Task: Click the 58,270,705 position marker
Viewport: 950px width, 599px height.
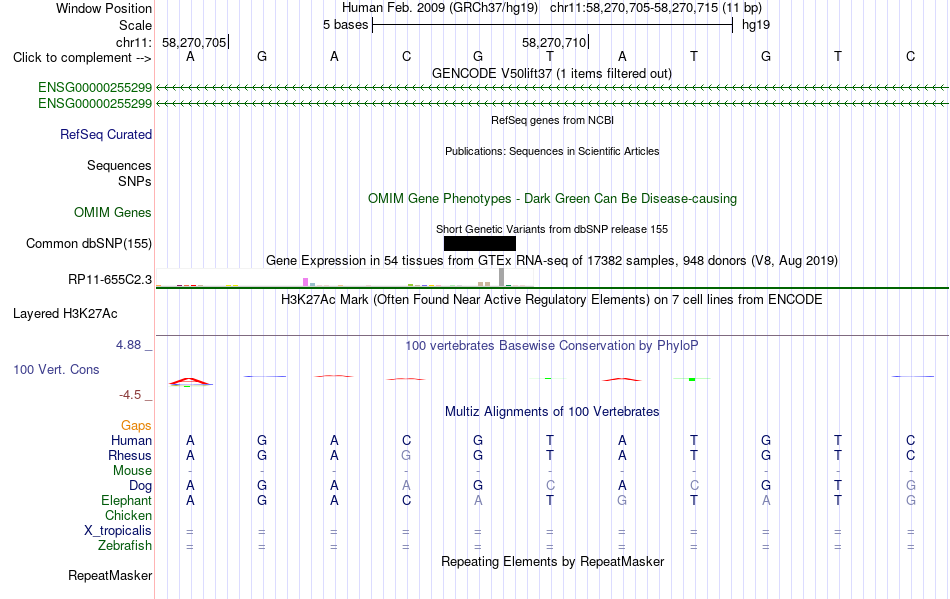Action: tap(194, 42)
